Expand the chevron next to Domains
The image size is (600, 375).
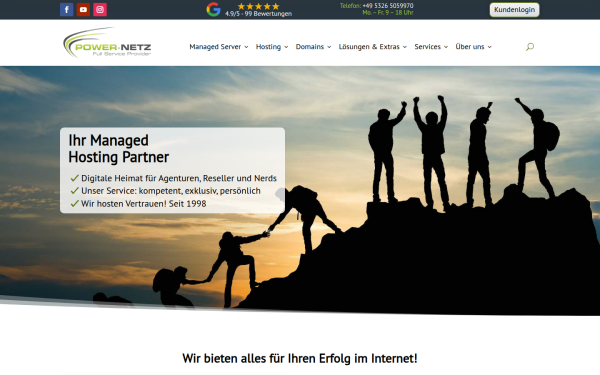[x=329, y=47]
